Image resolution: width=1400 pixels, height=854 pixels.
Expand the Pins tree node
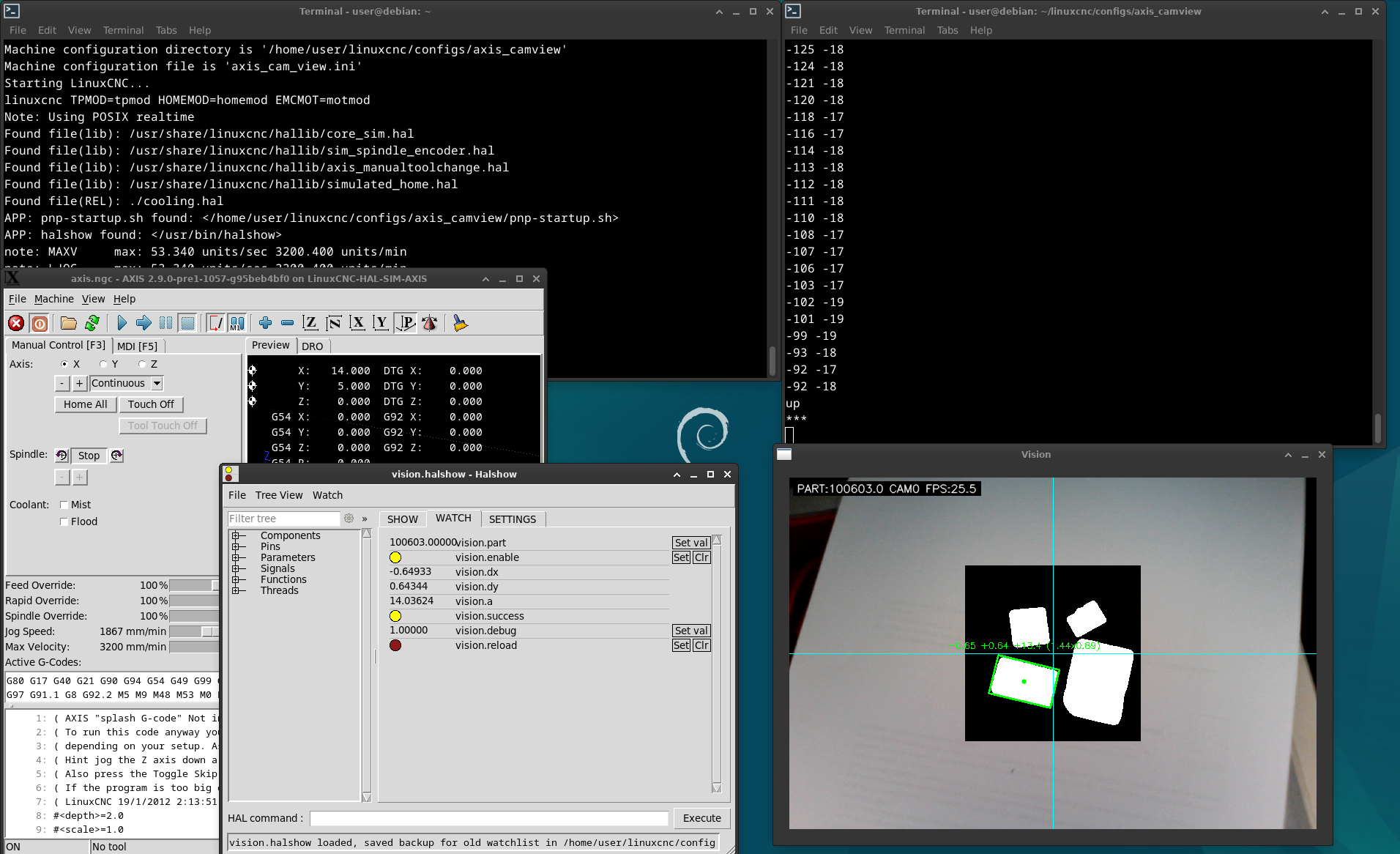236,547
